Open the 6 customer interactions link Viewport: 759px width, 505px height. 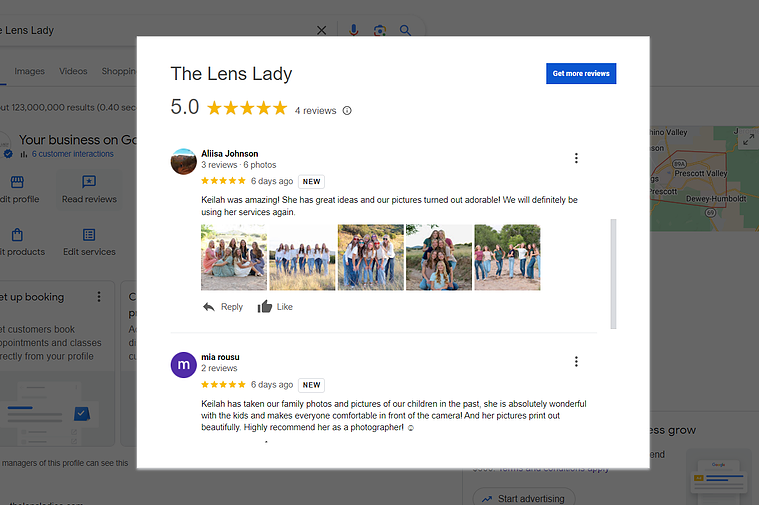[x=73, y=154]
